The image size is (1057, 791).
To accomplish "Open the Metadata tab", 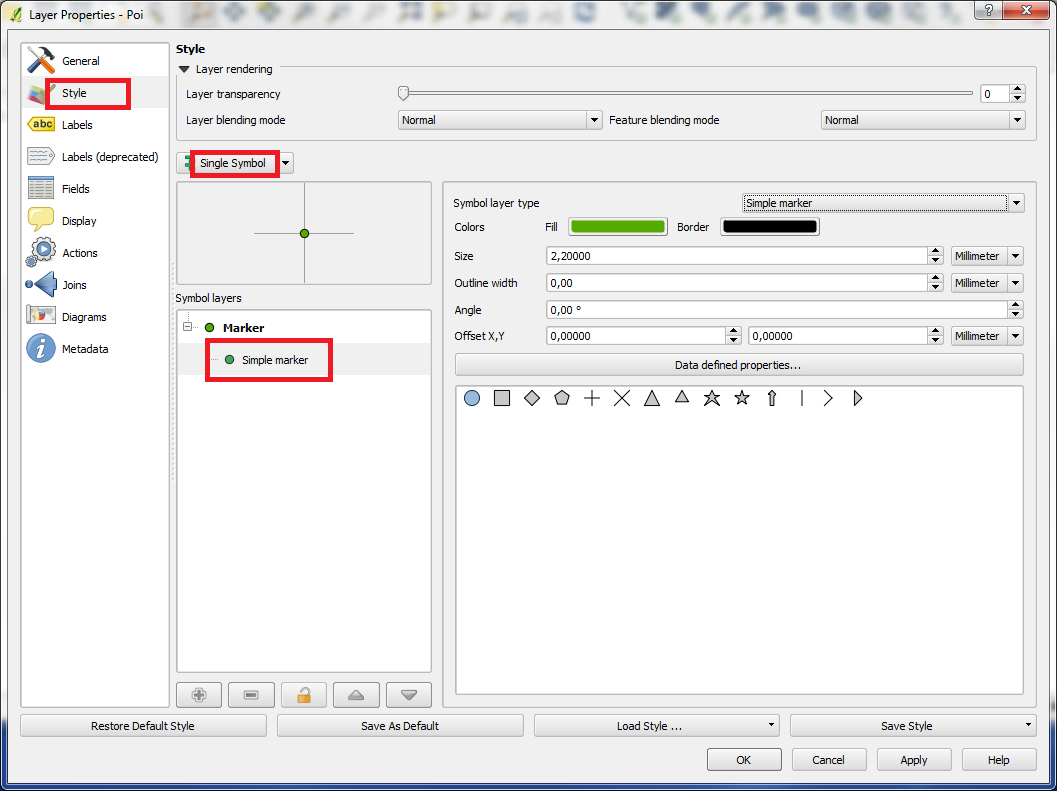I will [94, 349].
